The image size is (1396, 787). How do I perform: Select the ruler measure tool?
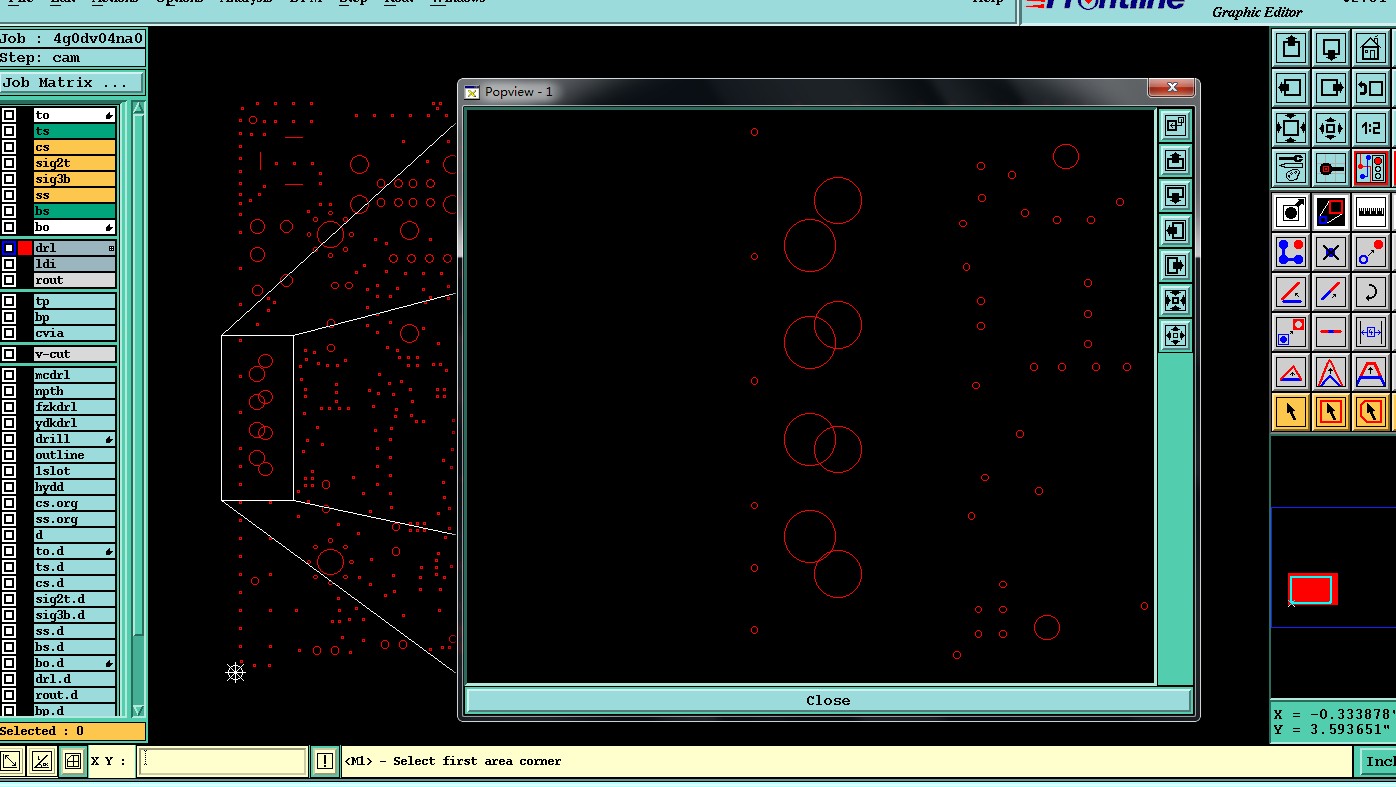pyautogui.click(x=1371, y=211)
